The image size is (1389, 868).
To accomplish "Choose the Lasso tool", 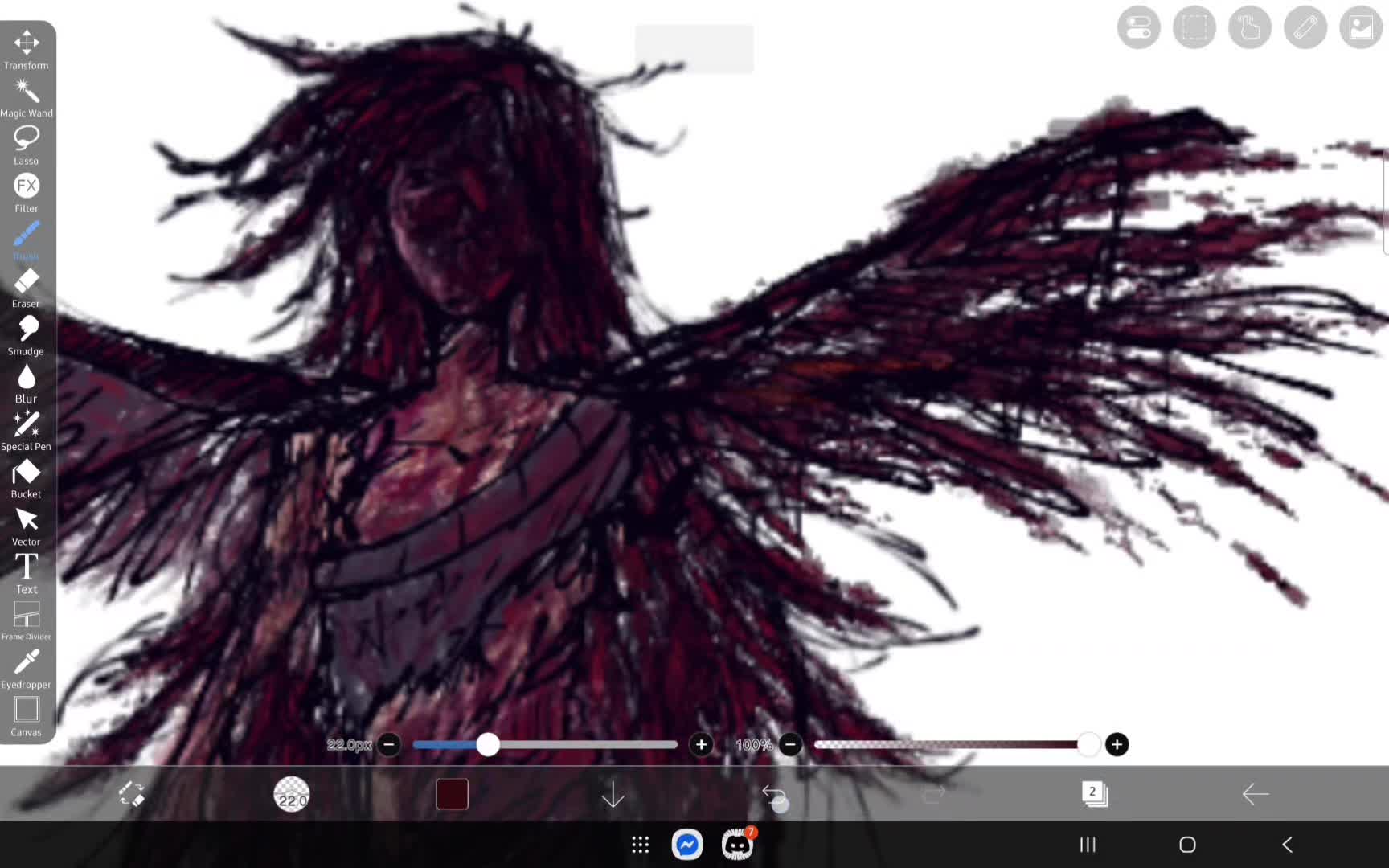I will pyautogui.click(x=26, y=145).
